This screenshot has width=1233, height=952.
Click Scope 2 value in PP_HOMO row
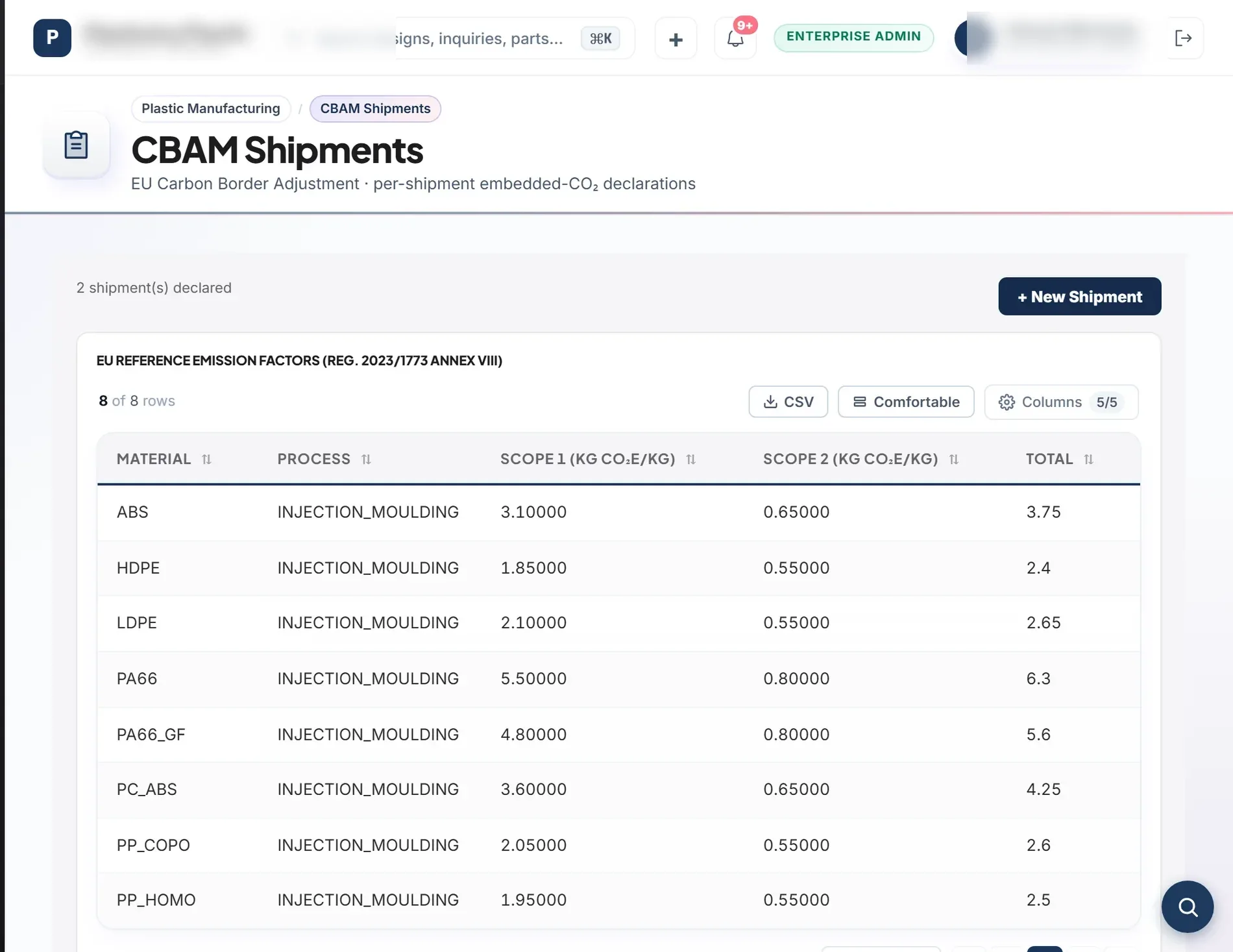[x=796, y=900]
